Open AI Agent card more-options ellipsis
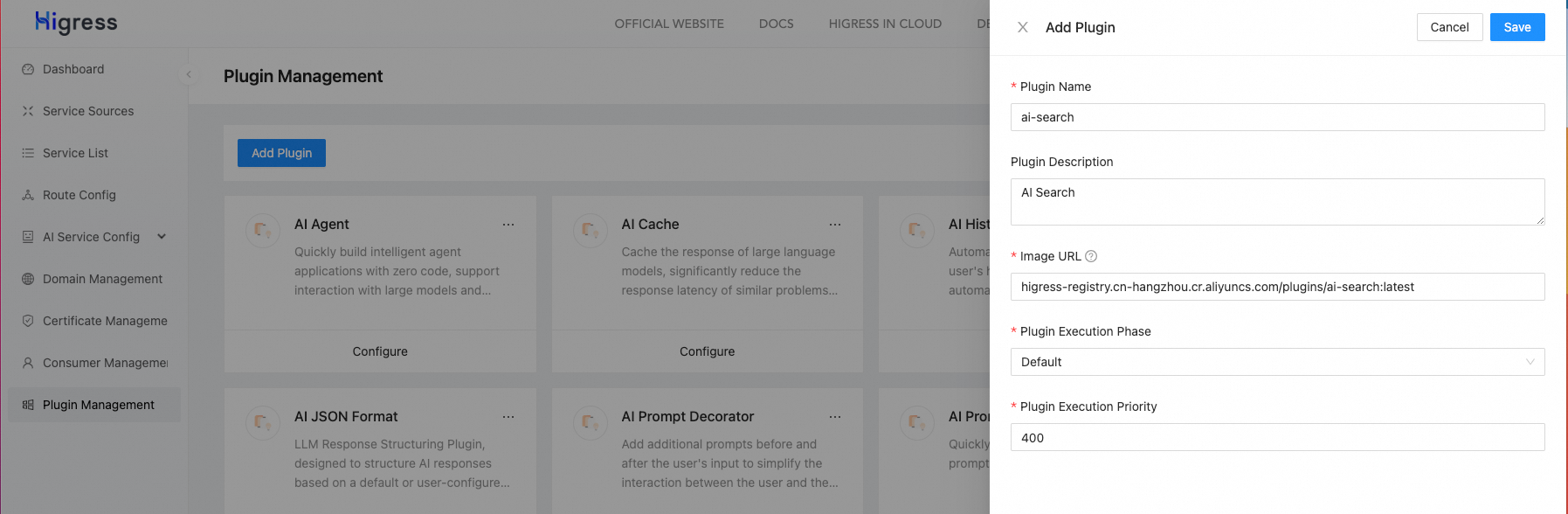The width and height of the screenshot is (1568, 514). coord(508,225)
